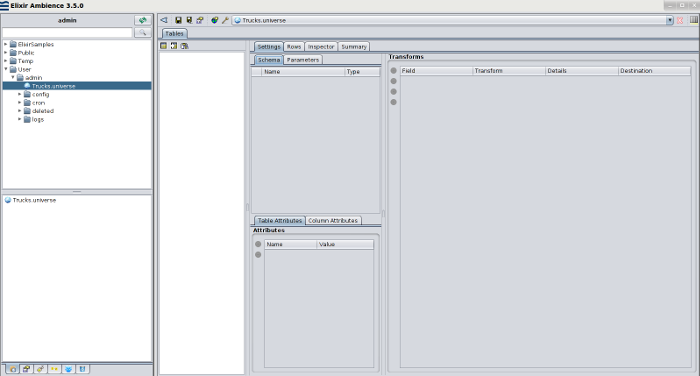Click the Trucks.universe address field

click(450, 20)
